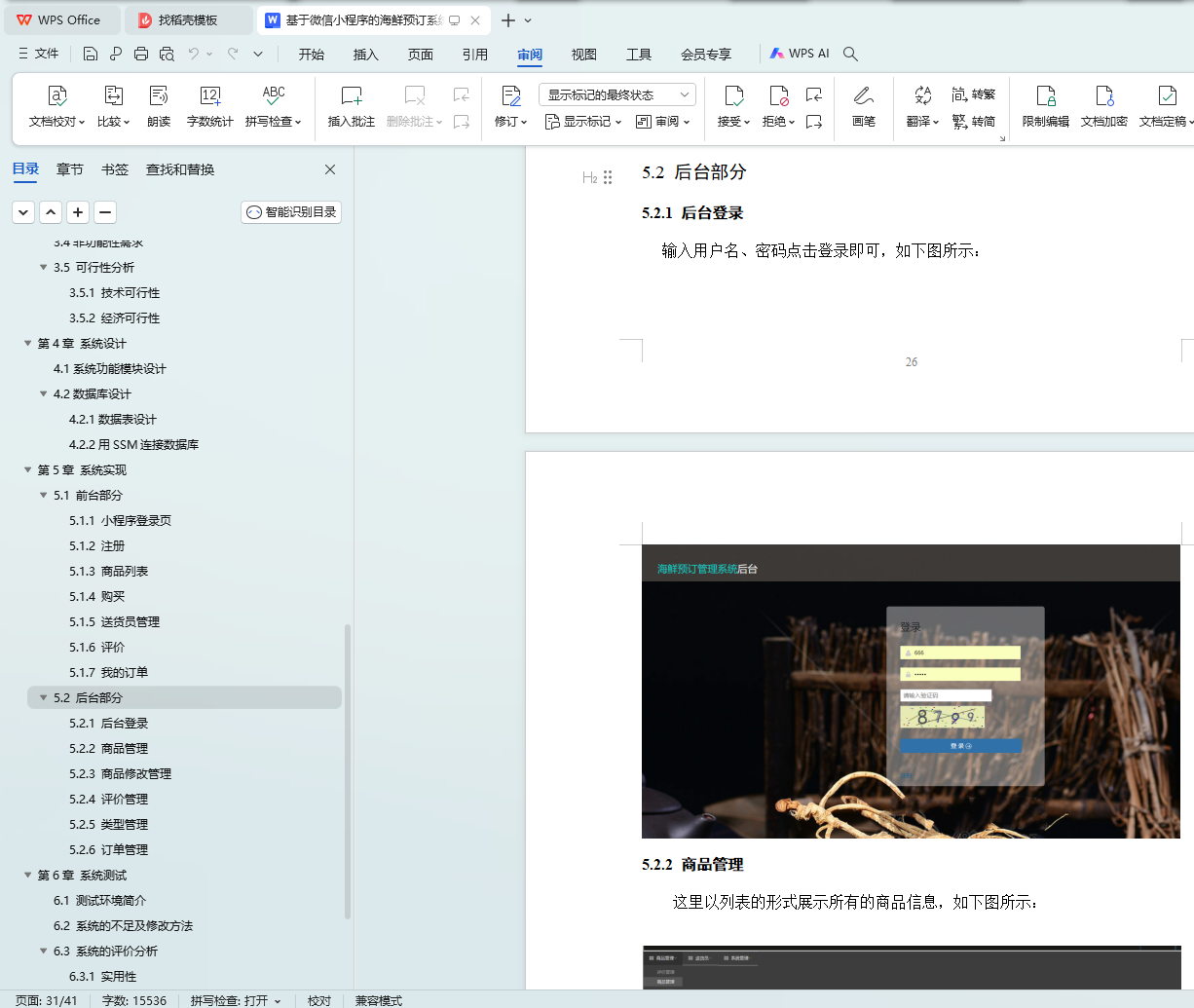Image resolution: width=1194 pixels, height=1008 pixels.
Task: Collapse the 3.5 可行性分析 outline node
Action: point(43,267)
